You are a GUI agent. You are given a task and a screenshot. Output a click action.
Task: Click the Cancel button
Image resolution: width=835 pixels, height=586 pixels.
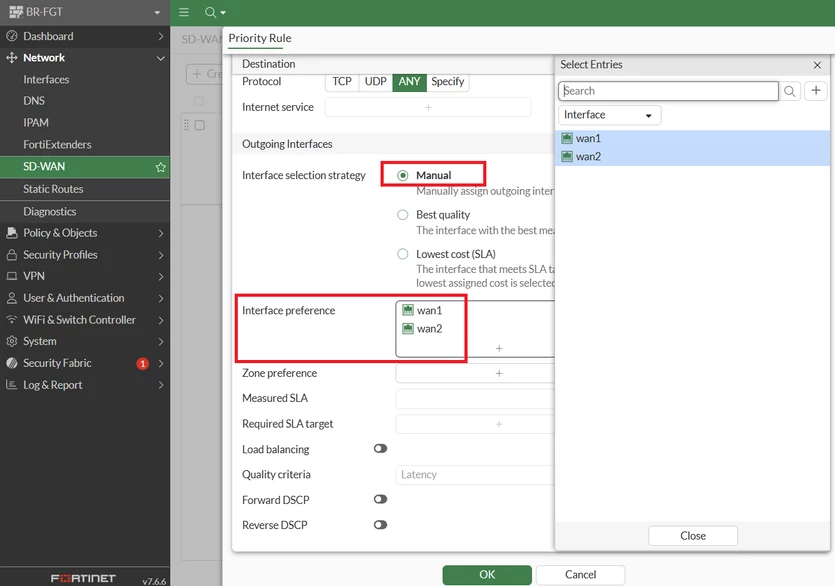point(580,575)
